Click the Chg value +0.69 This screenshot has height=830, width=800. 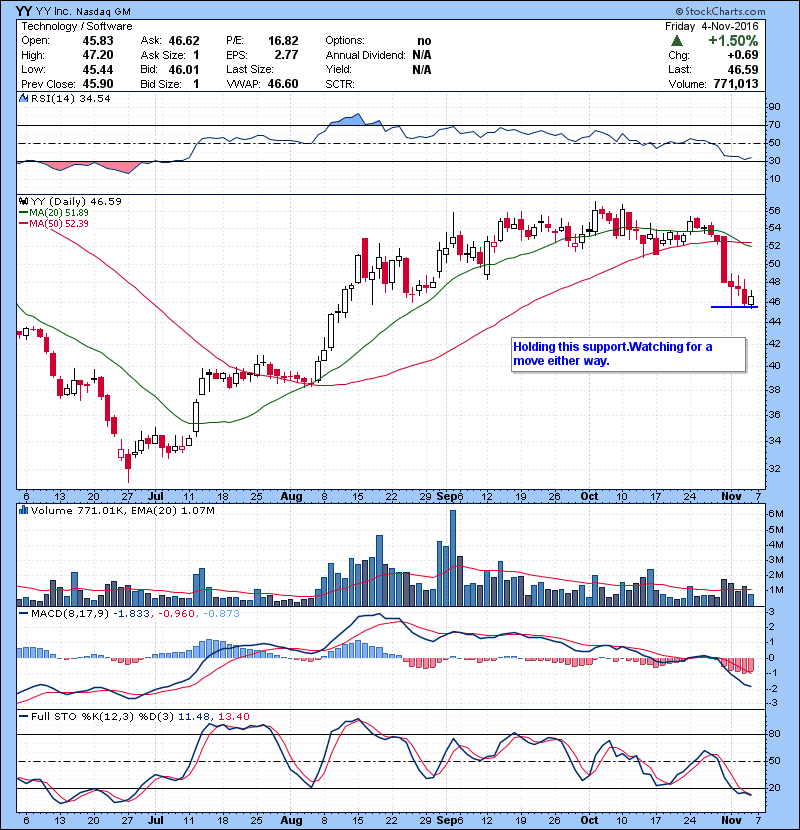(x=742, y=55)
